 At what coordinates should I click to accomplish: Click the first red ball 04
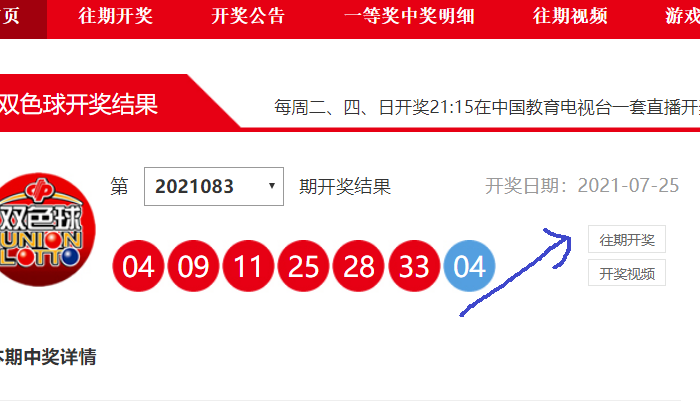click(138, 266)
